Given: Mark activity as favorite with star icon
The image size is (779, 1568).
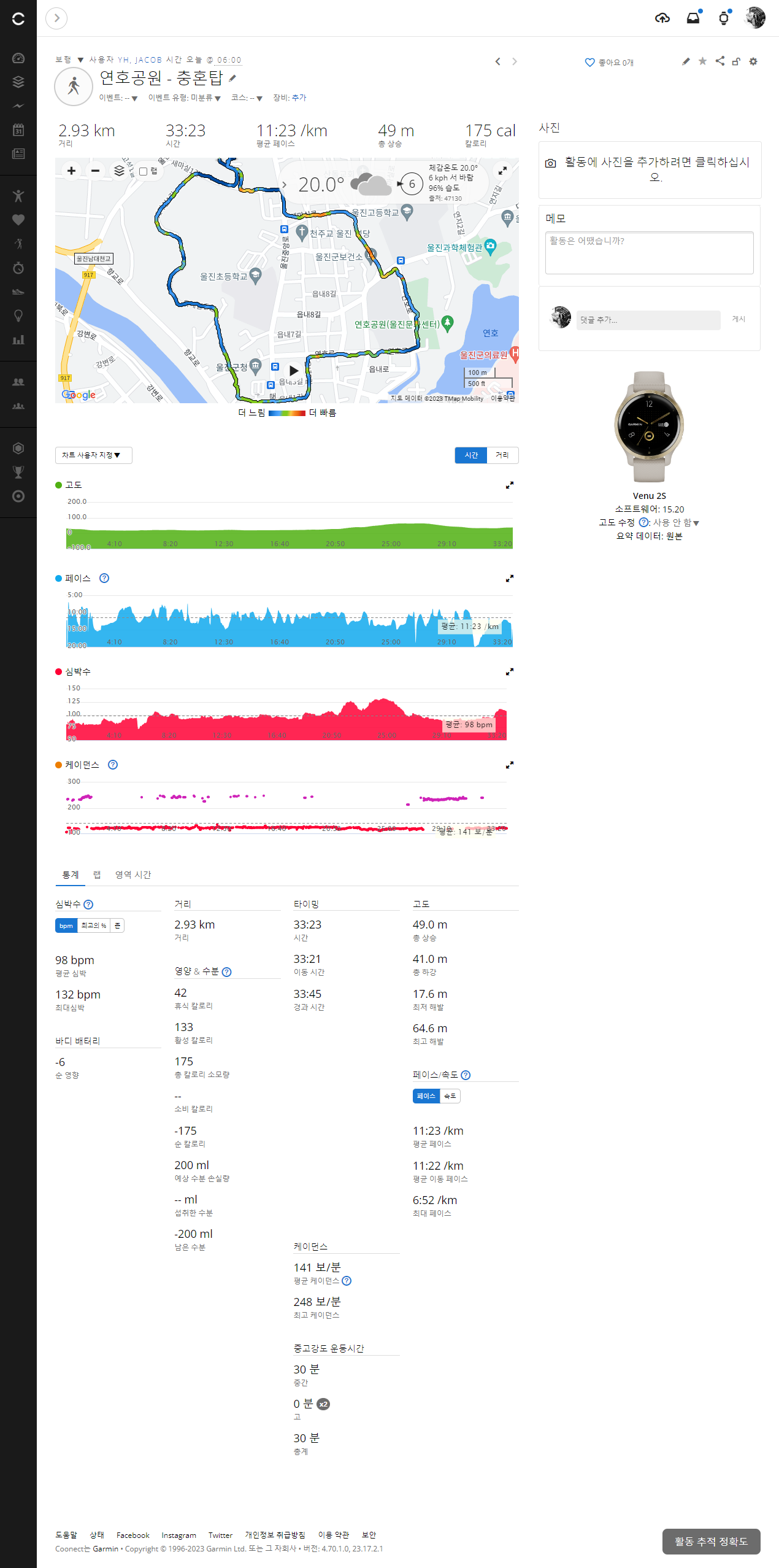Looking at the screenshot, I should (703, 61).
